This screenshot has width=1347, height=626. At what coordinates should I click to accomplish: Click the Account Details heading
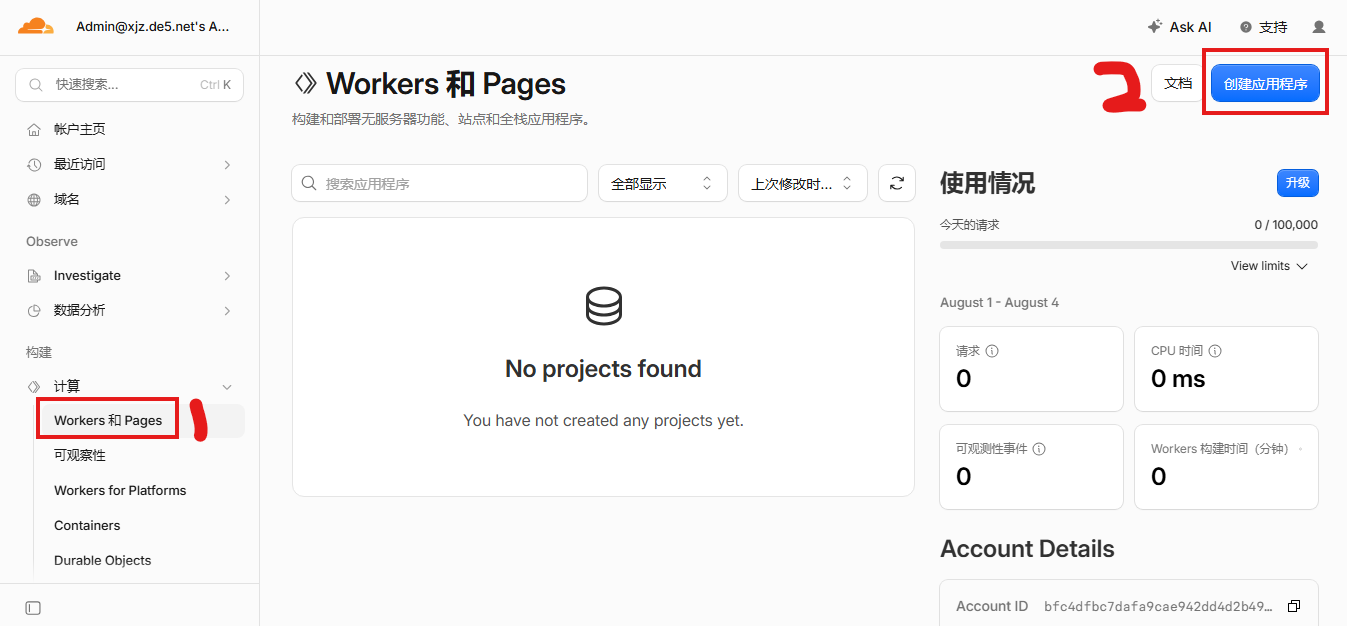pyautogui.click(x=1027, y=549)
